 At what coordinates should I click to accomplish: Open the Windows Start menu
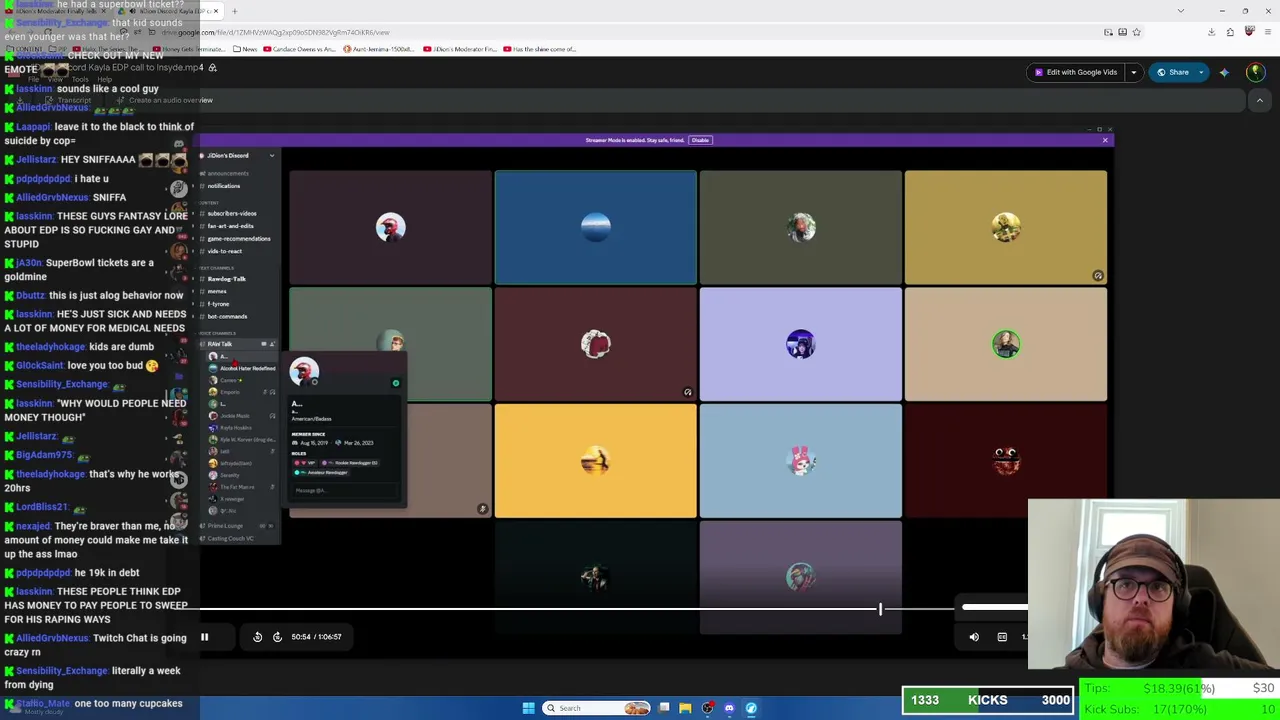click(x=528, y=708)
